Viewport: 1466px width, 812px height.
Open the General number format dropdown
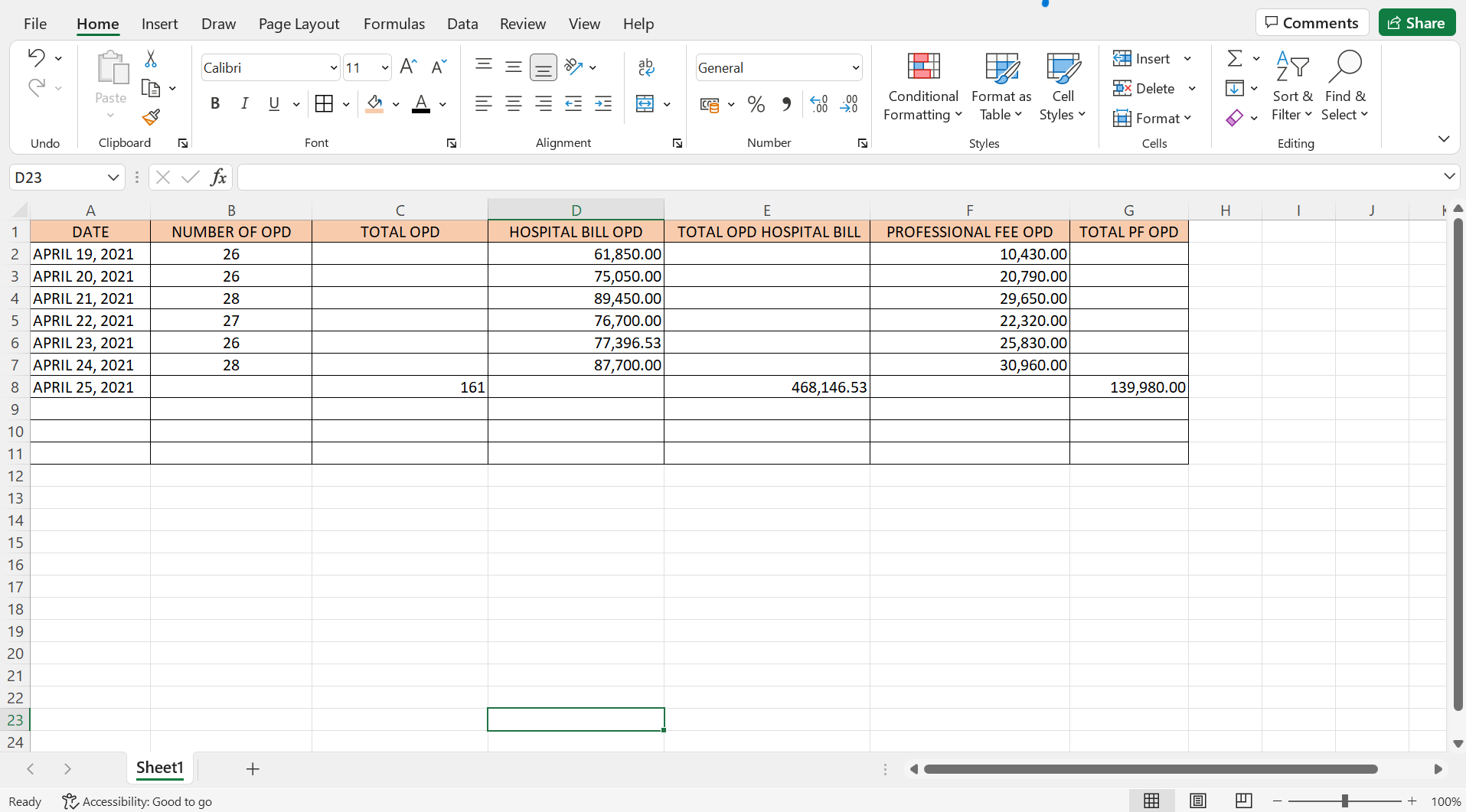tap(855, 68)
